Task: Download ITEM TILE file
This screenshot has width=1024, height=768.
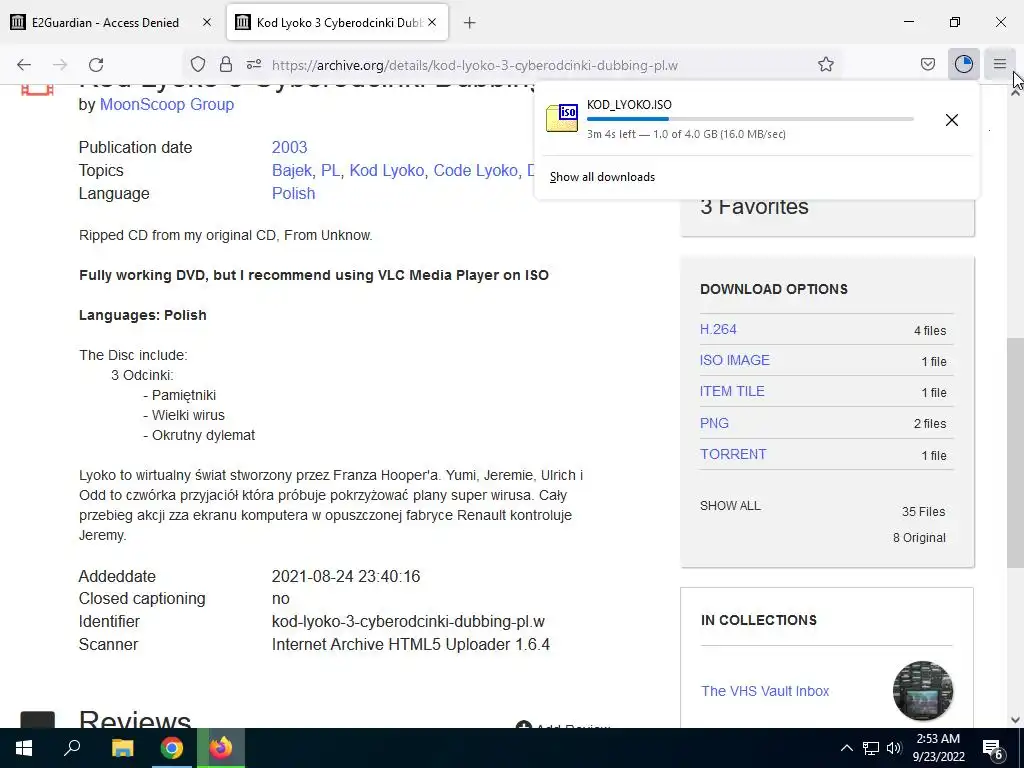Action: click(x=732, y=391)
